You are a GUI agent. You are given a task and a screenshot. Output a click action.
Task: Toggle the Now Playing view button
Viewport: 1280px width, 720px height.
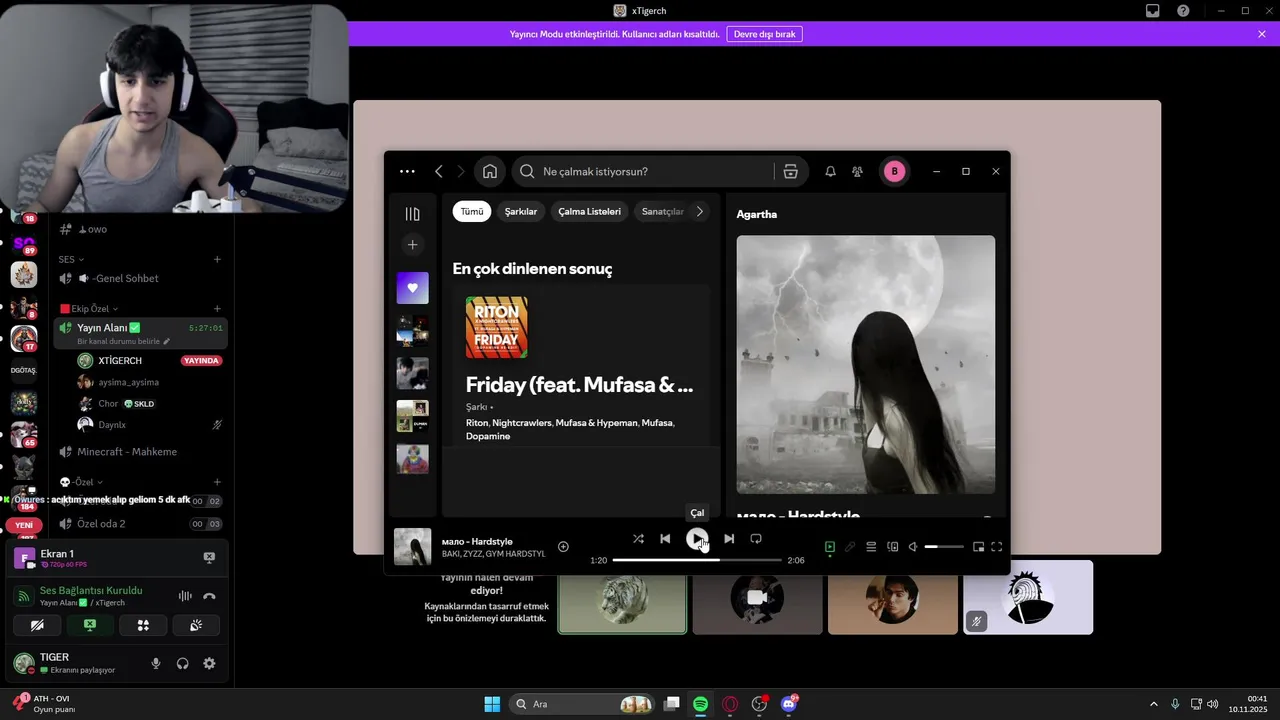[829, 547]
